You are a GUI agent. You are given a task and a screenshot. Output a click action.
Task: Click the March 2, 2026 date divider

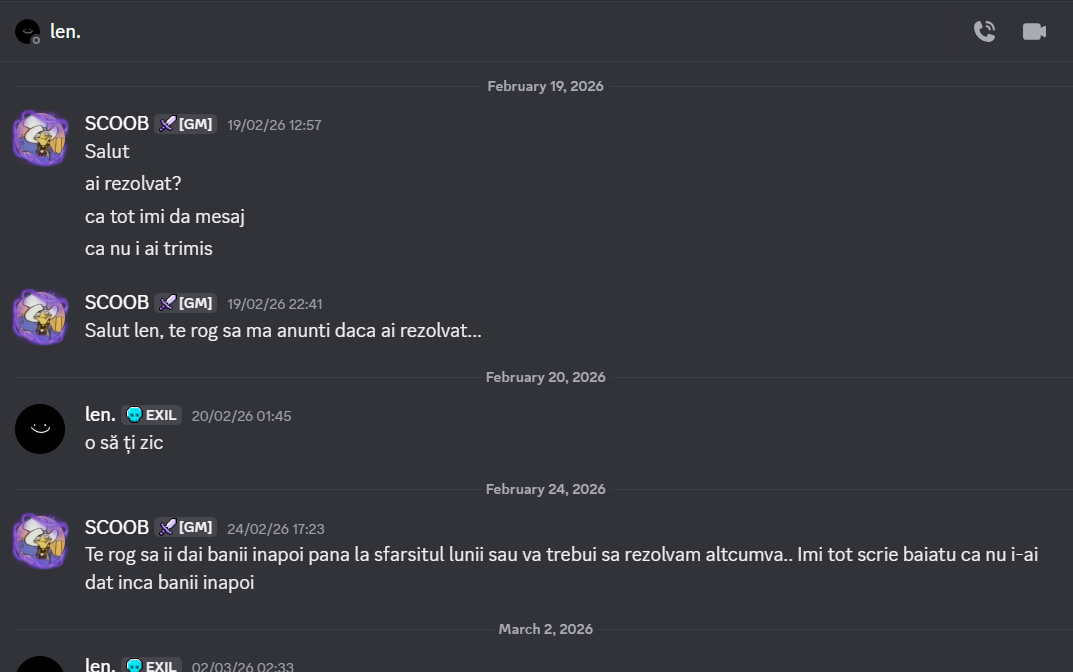point(545,629)
